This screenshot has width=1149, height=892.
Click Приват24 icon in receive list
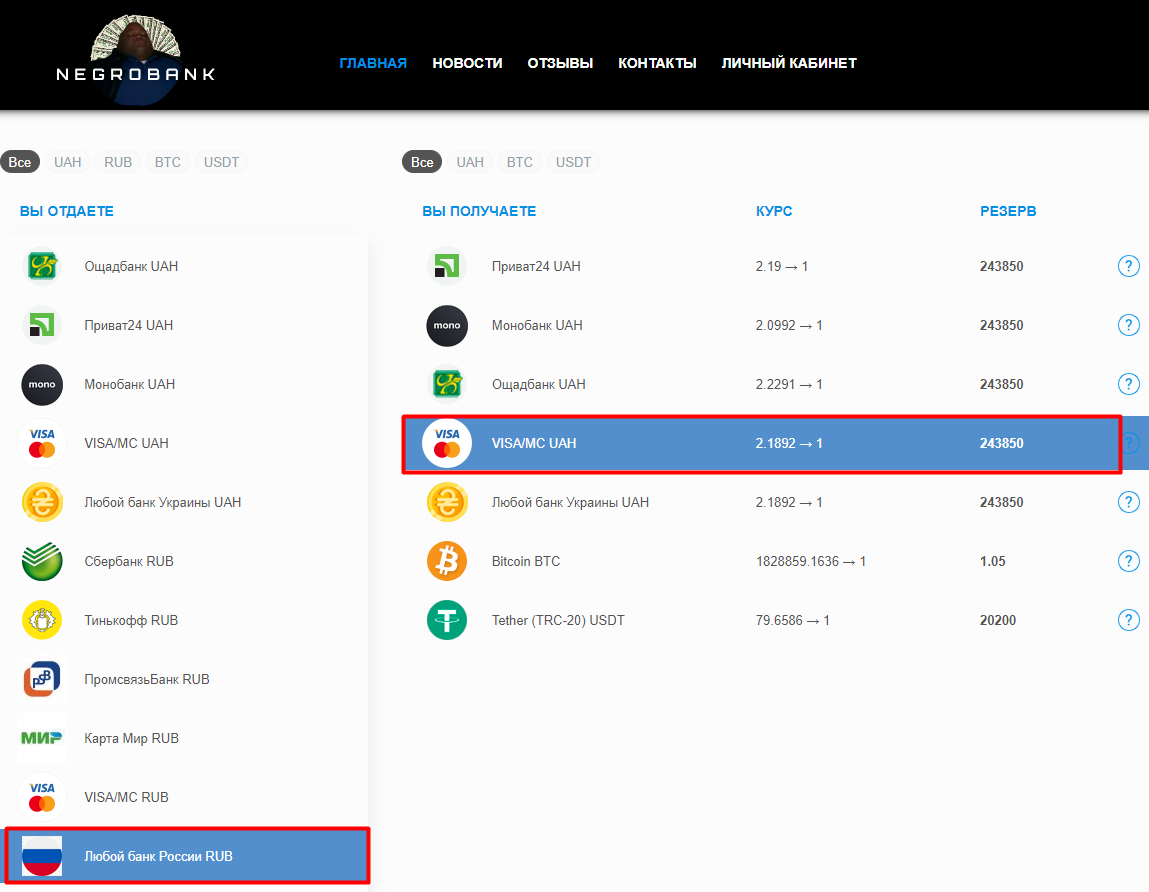point(447,266)
